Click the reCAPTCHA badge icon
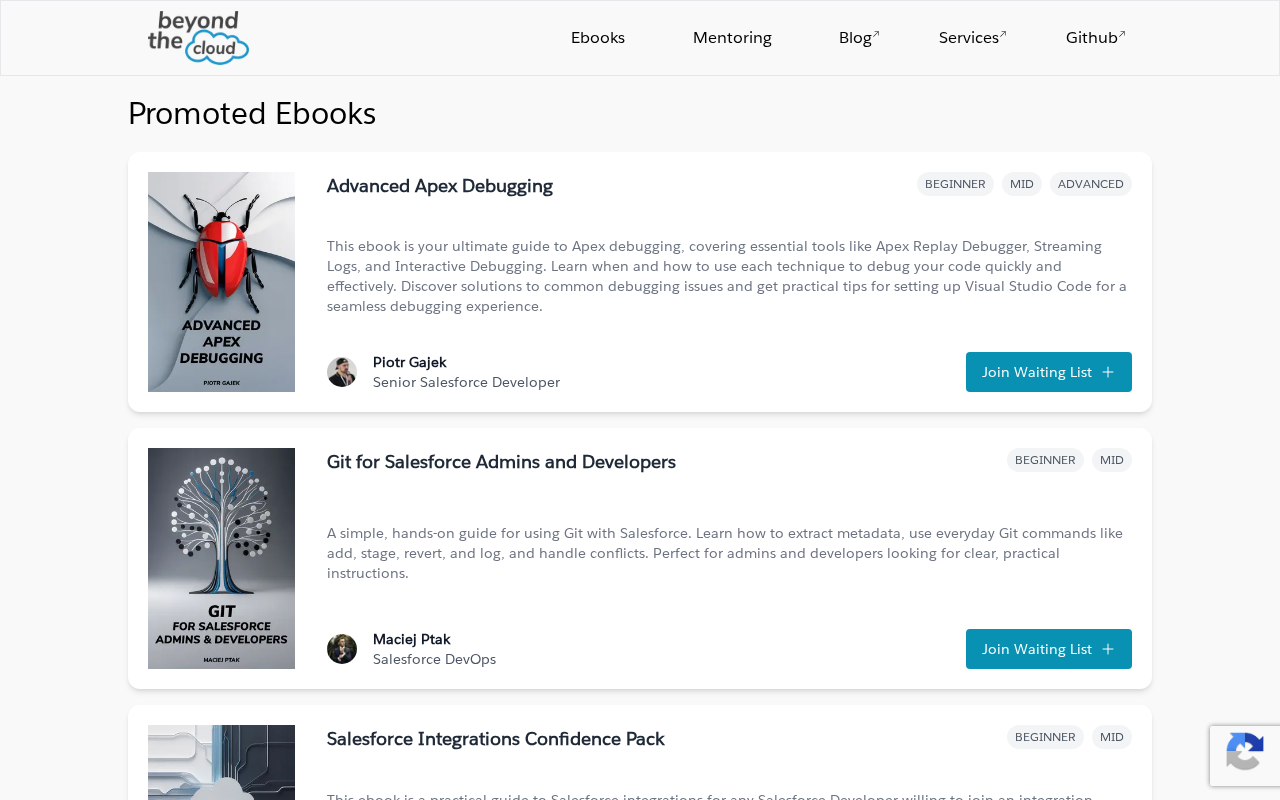This screenshot has height=800, width=1280. [x=1244, y=754]
